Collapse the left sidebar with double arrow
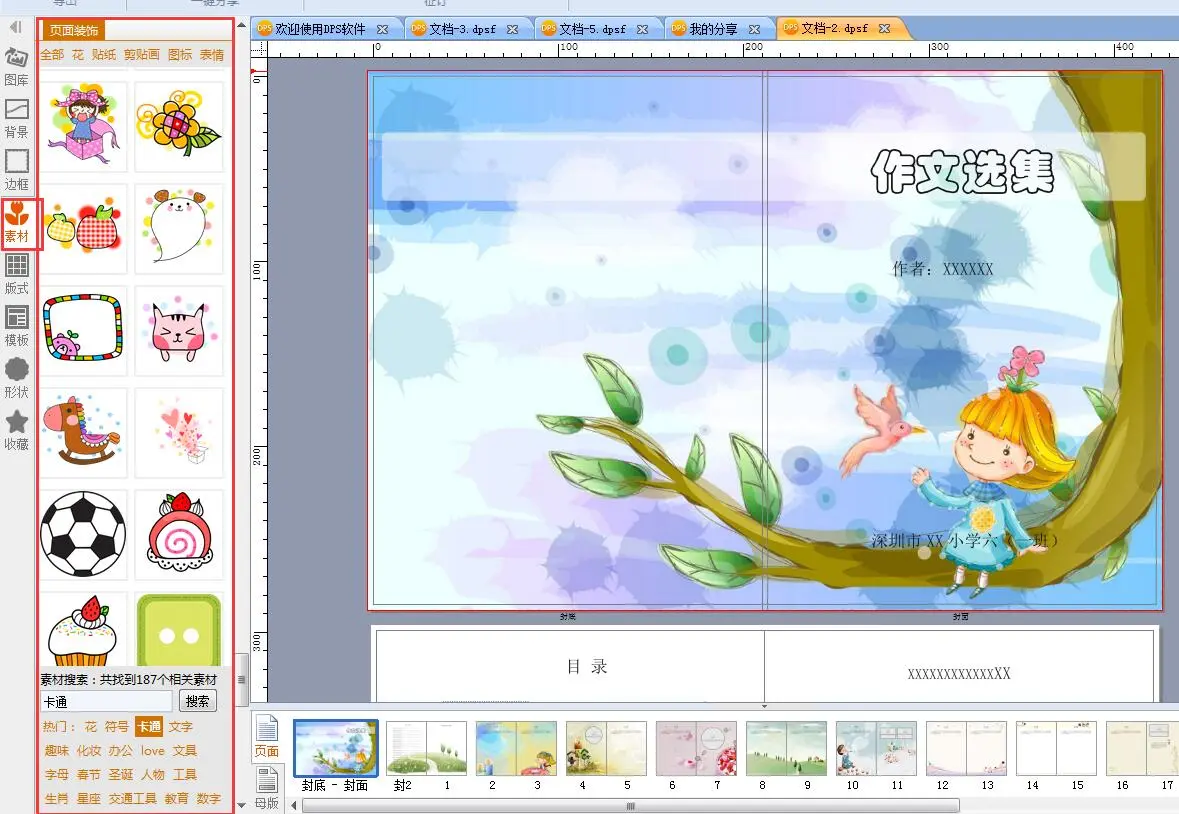 [x=15, y=27]
